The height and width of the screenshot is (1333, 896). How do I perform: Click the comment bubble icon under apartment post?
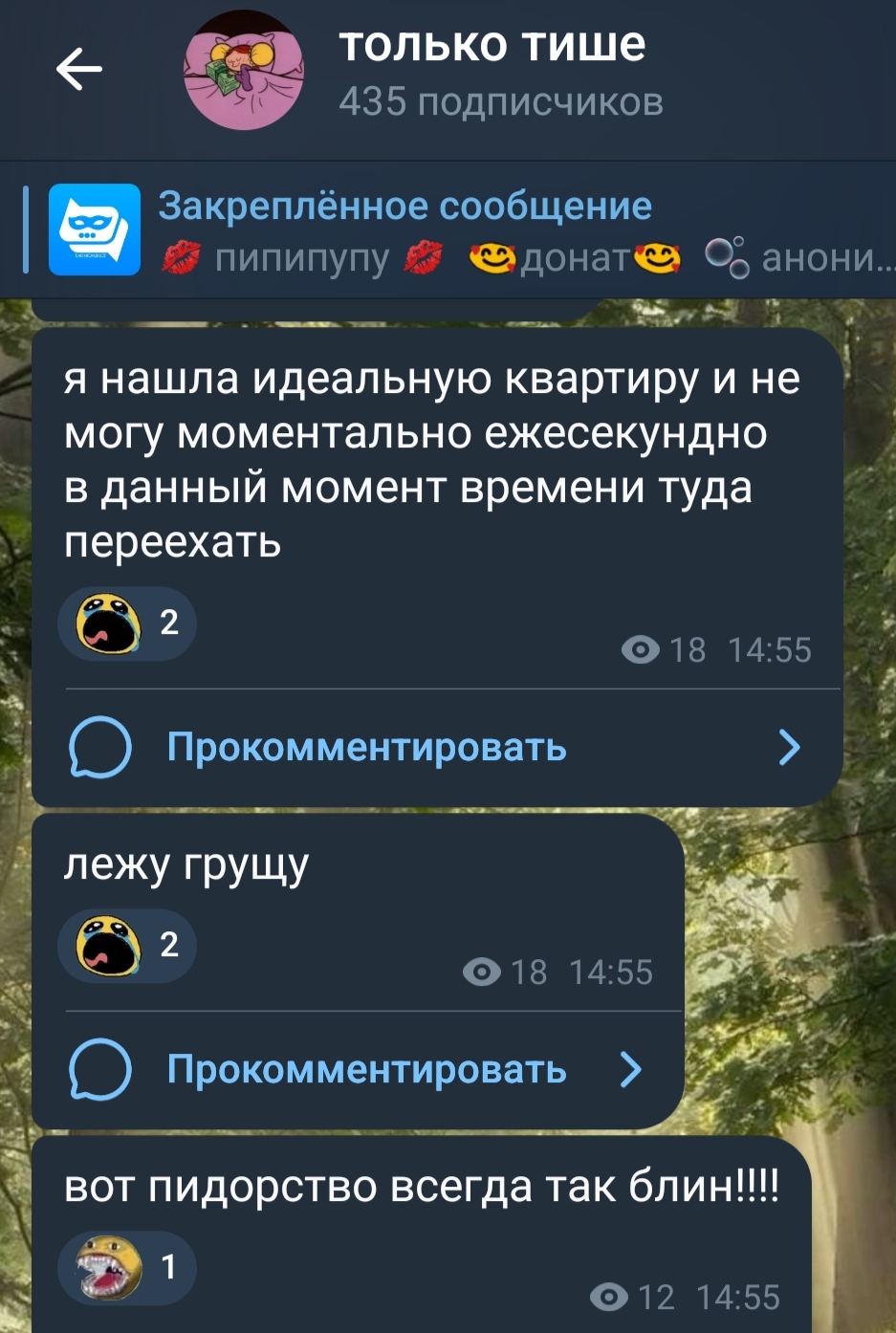[100, 747]
